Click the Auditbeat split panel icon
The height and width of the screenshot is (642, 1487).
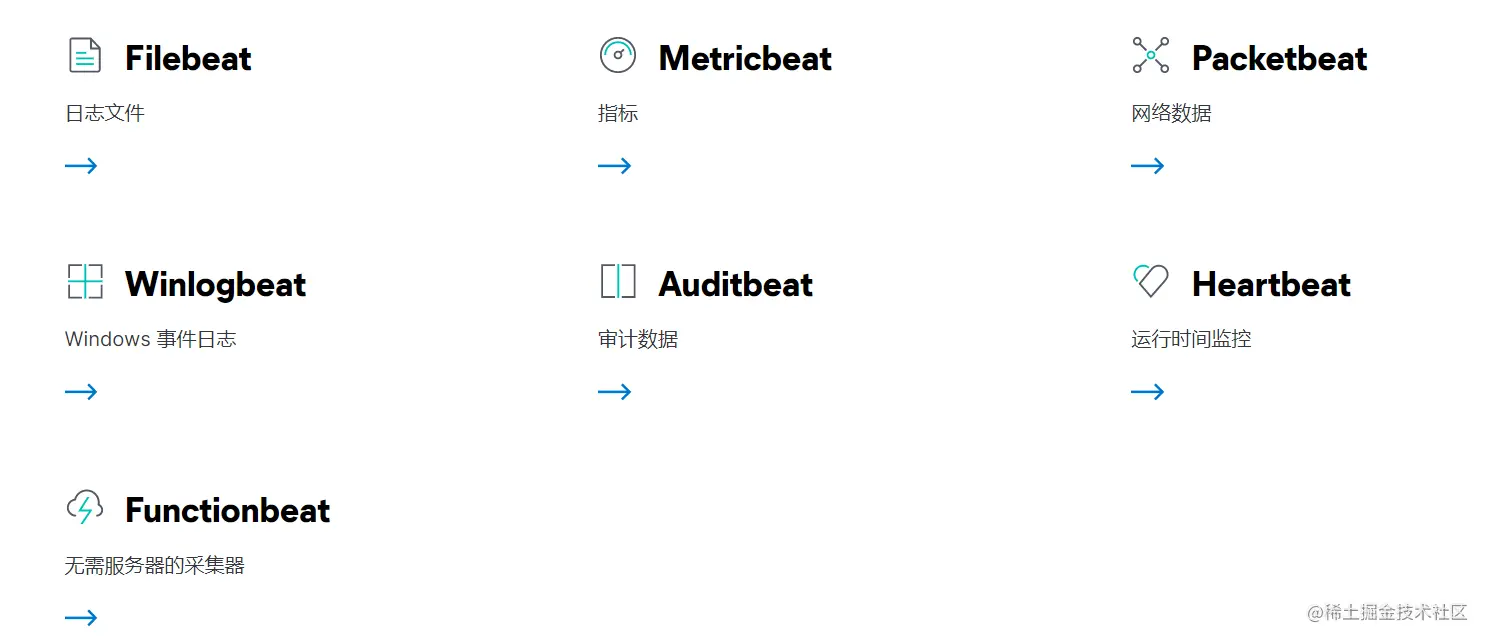coord(618,281)
